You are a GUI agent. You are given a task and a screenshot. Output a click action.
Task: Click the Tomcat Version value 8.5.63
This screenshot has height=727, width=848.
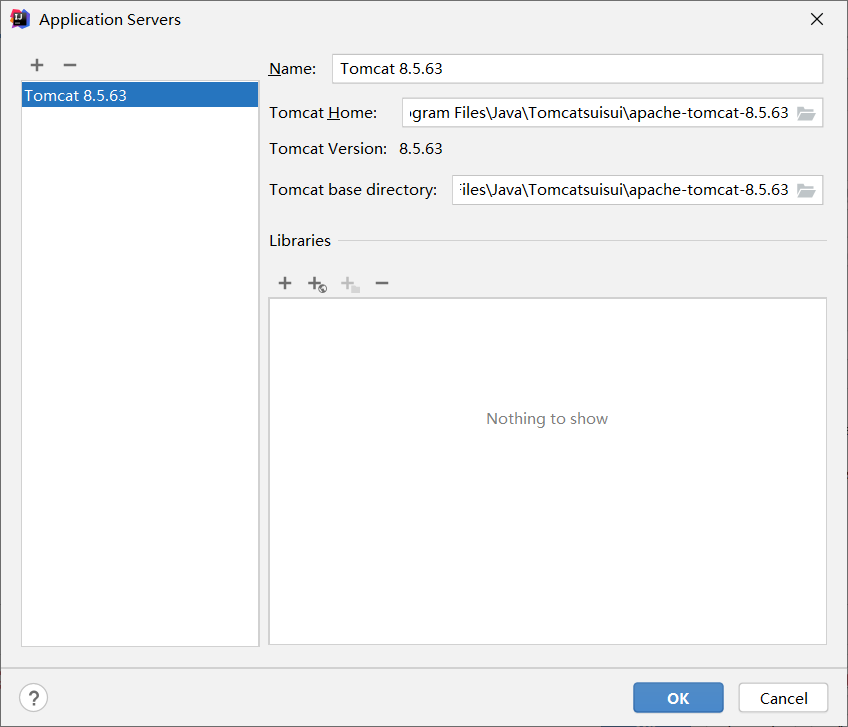pyautogui.click(x=421, y=149)
